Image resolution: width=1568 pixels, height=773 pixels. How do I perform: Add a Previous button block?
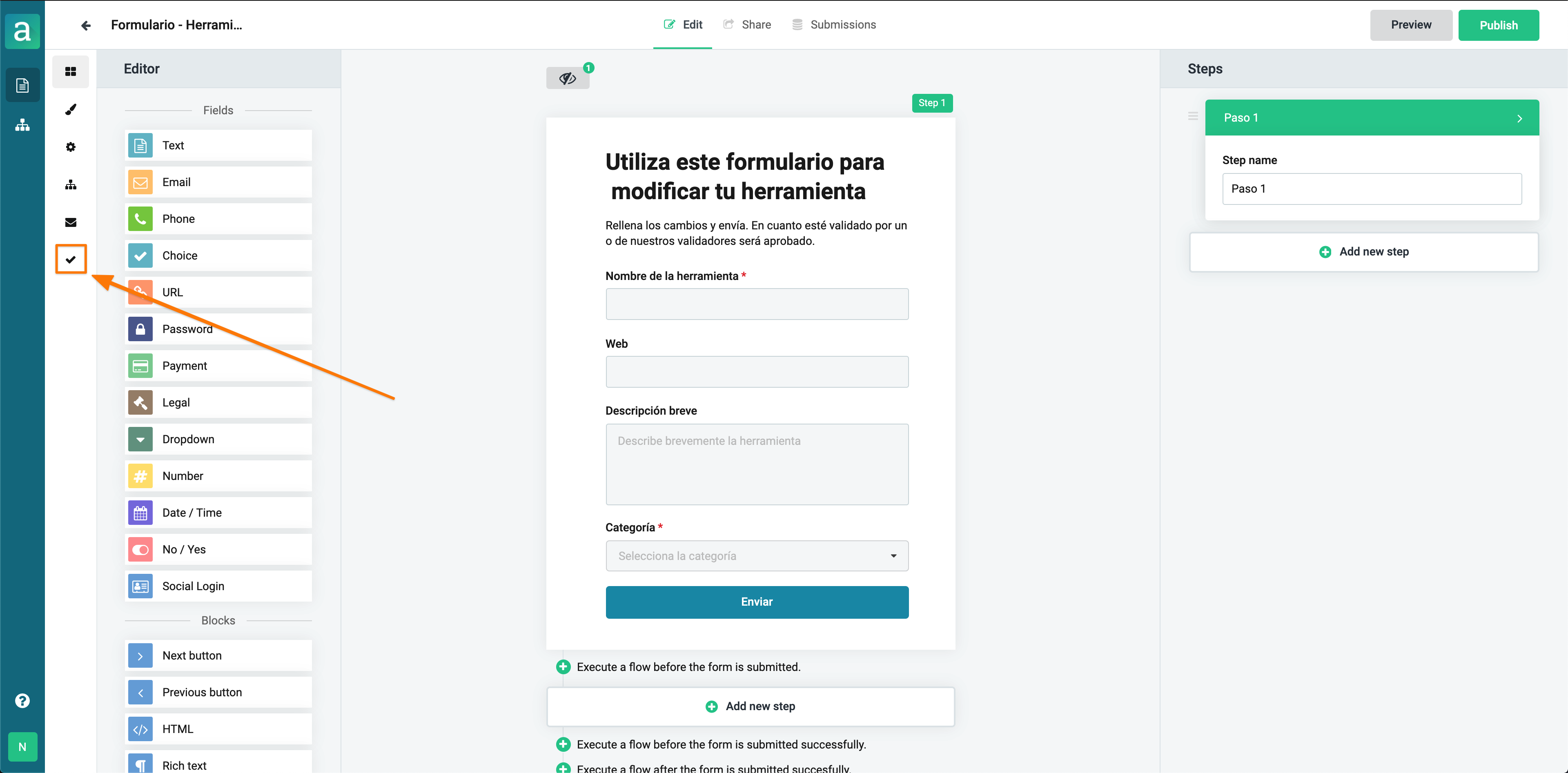tap(218, 692)
